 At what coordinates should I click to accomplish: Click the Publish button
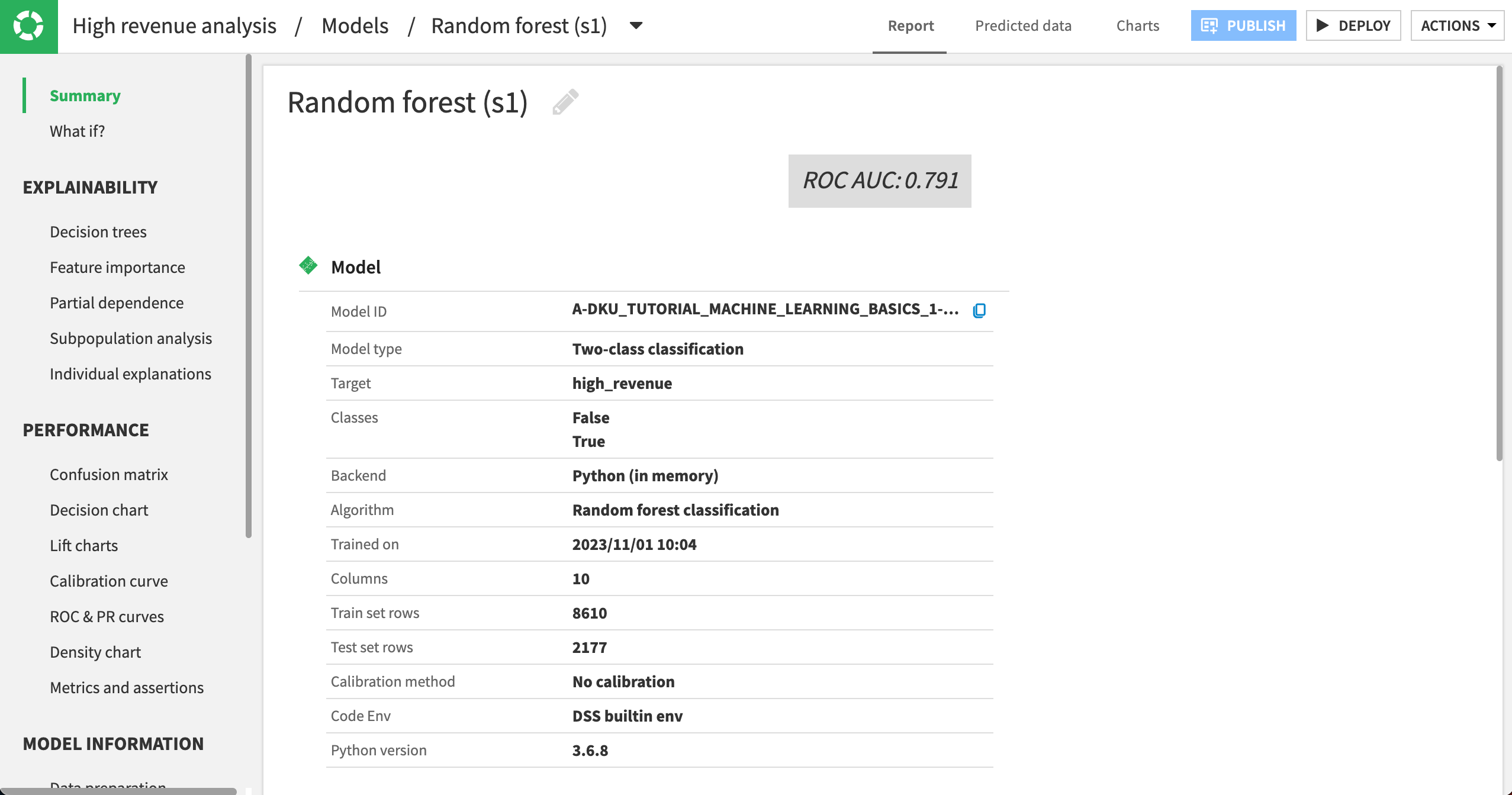click(1243, 25)
